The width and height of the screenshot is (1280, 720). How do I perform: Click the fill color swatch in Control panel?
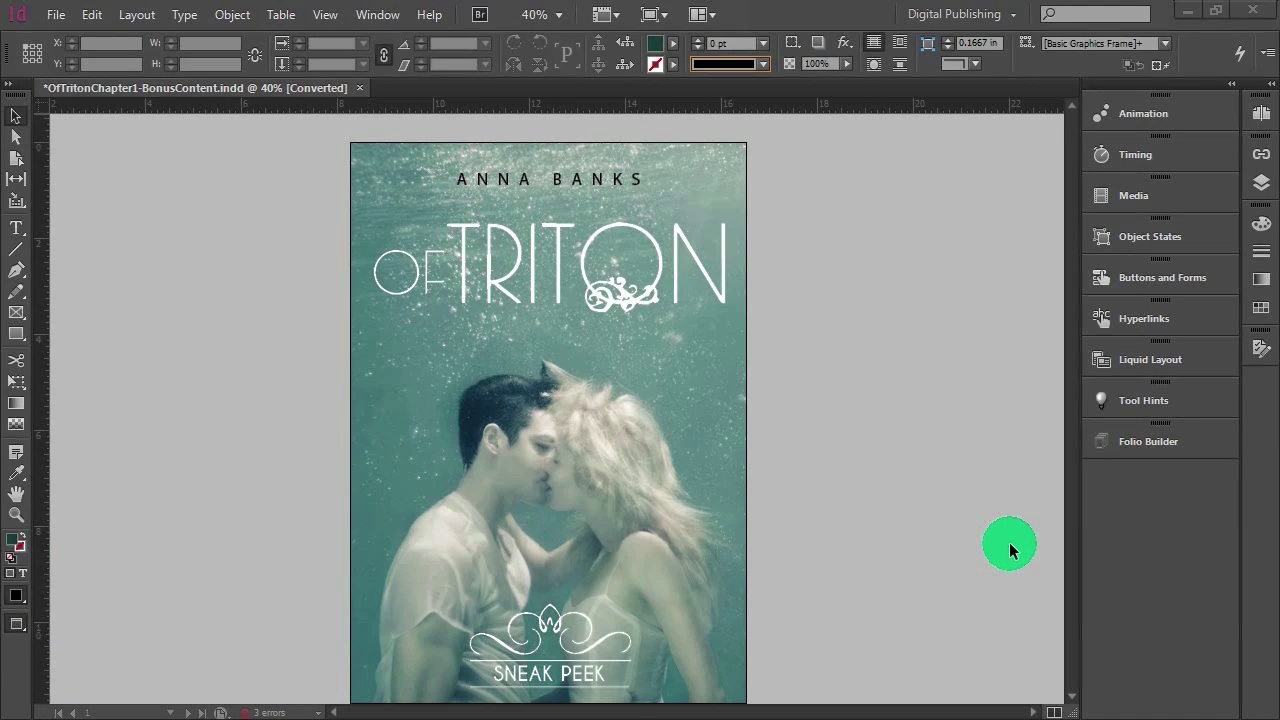coord(655,44)
